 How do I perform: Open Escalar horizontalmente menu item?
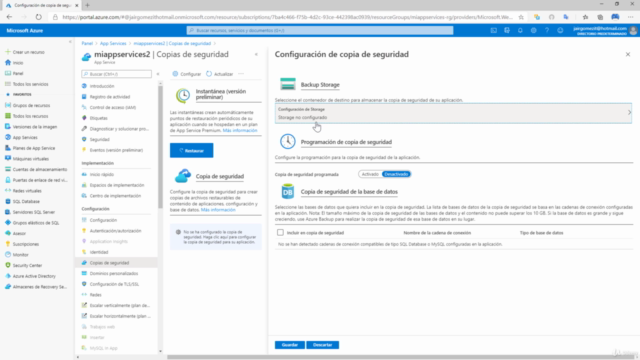click(x=120, y=316)
